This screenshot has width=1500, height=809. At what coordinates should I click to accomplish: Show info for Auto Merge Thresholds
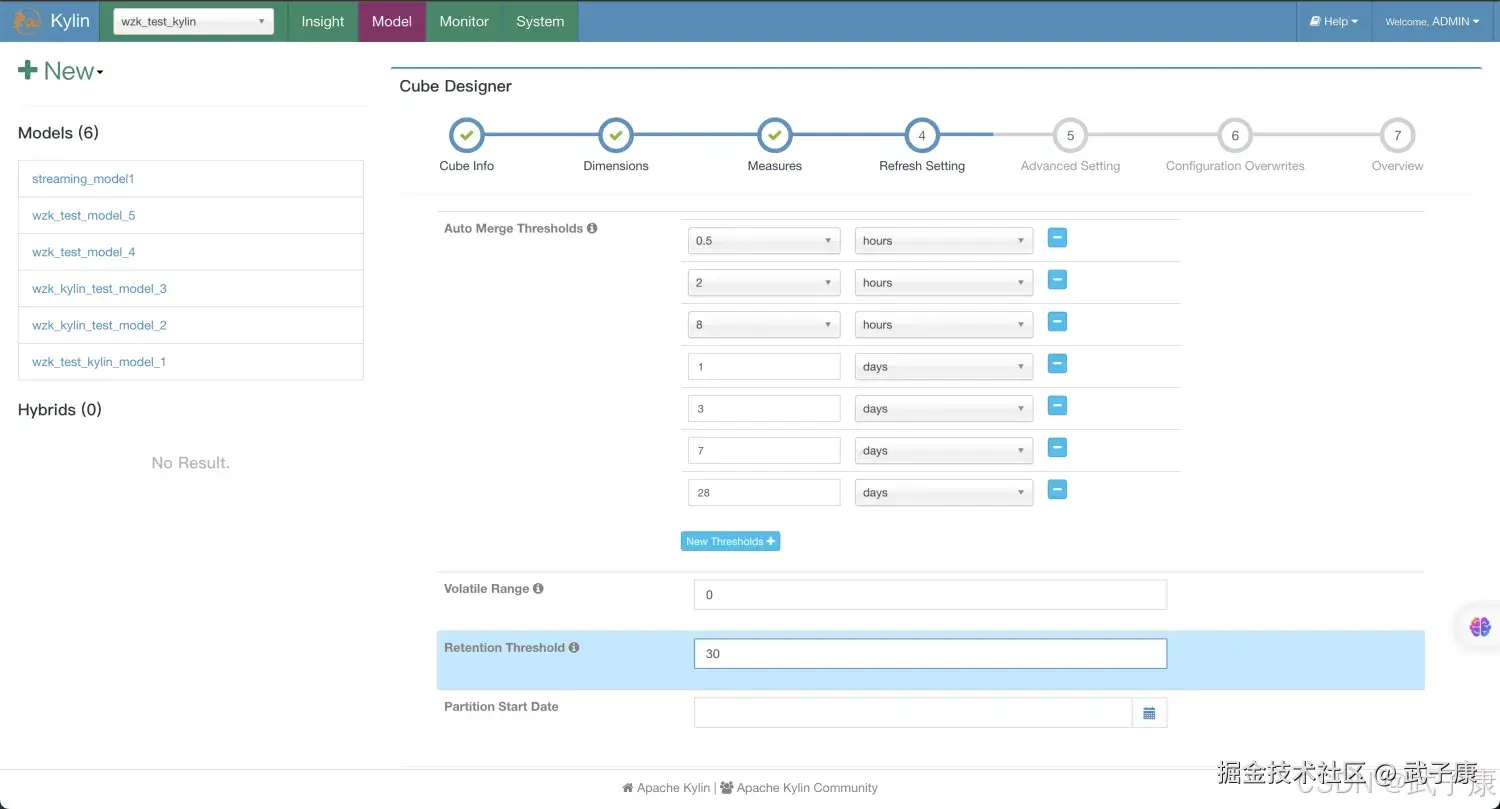pyautogui.click(x=592, y=228)
